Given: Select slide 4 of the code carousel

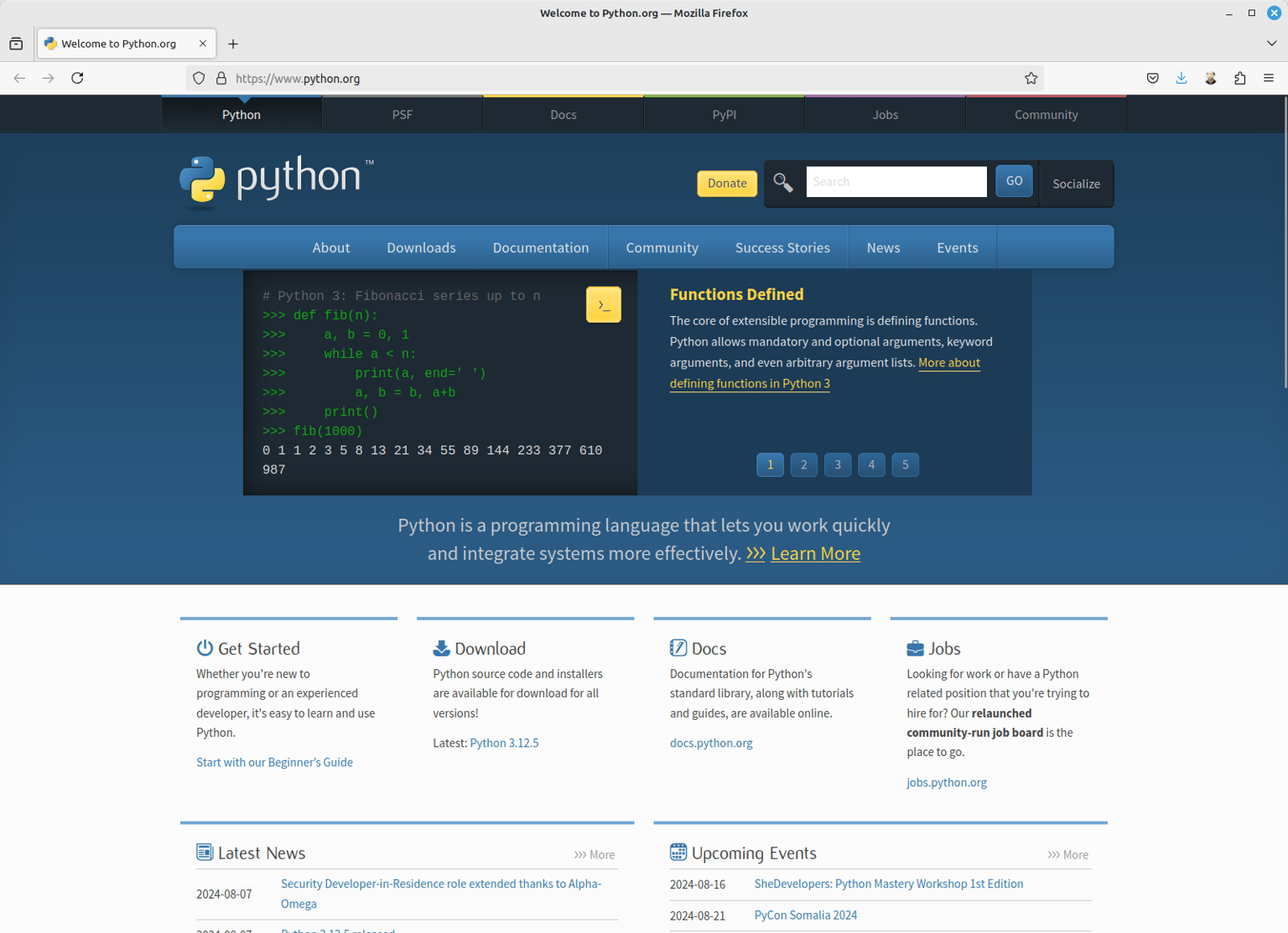Looking at the screenshot, I should tap(871, 464).
